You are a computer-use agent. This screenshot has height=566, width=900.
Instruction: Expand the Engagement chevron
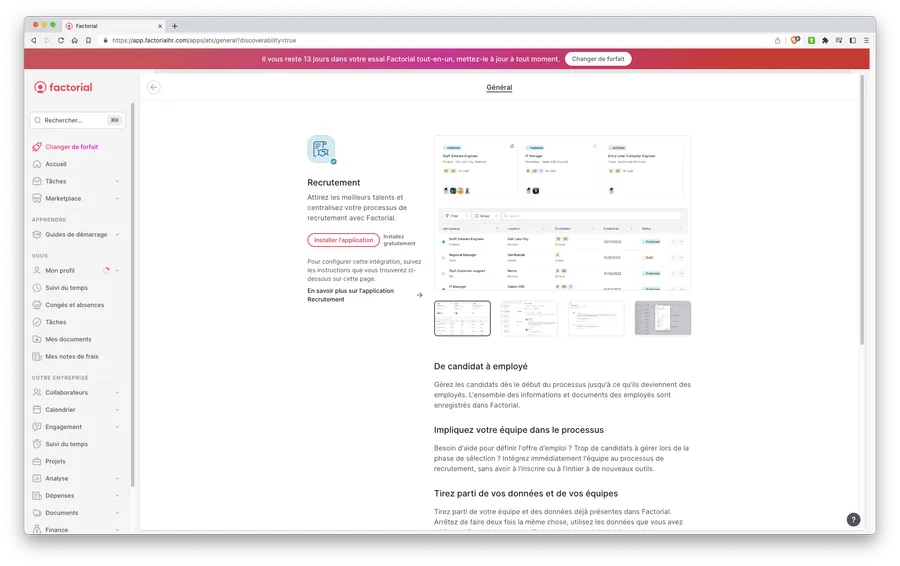coord(117,427)
